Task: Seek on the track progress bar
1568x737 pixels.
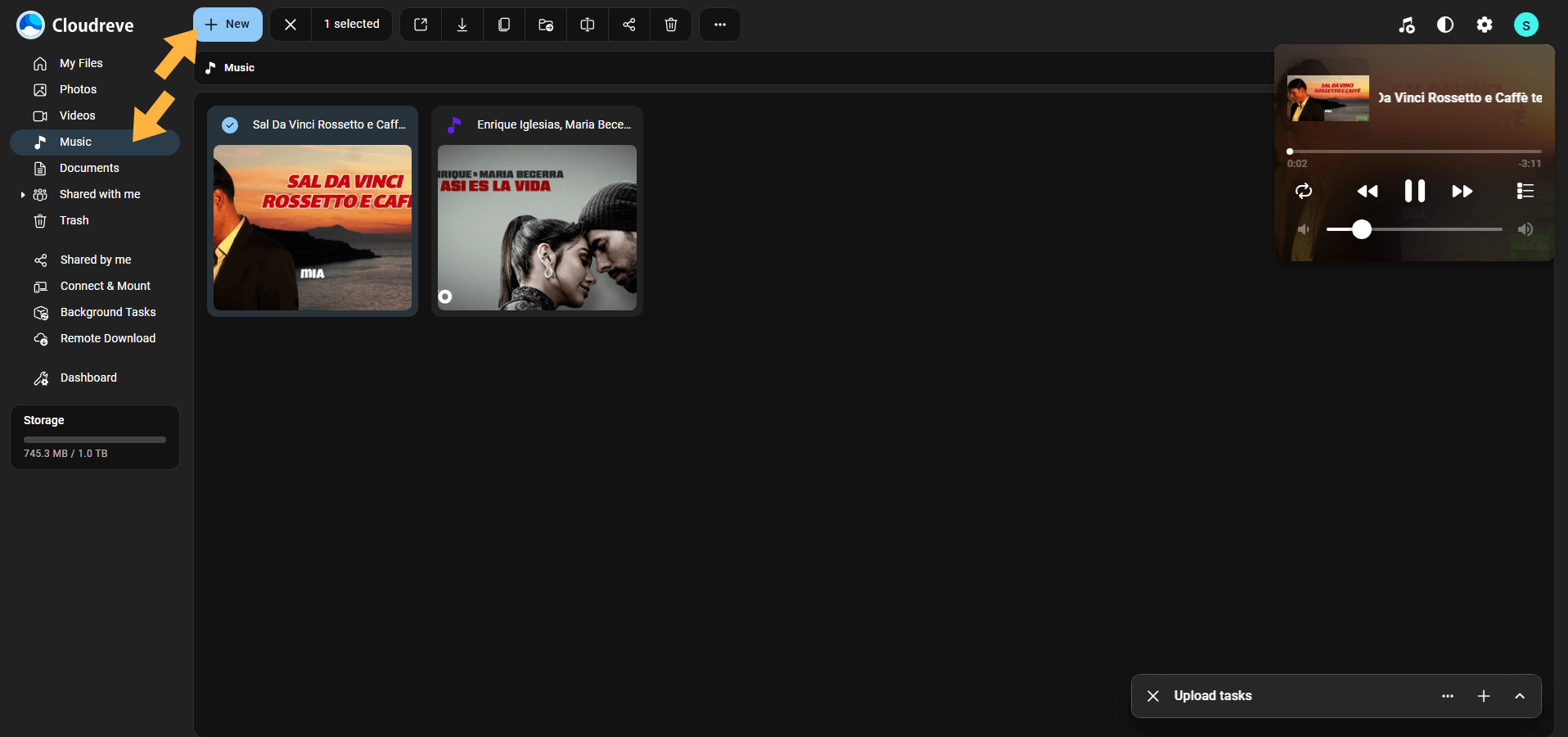Action: (1414, 151)
